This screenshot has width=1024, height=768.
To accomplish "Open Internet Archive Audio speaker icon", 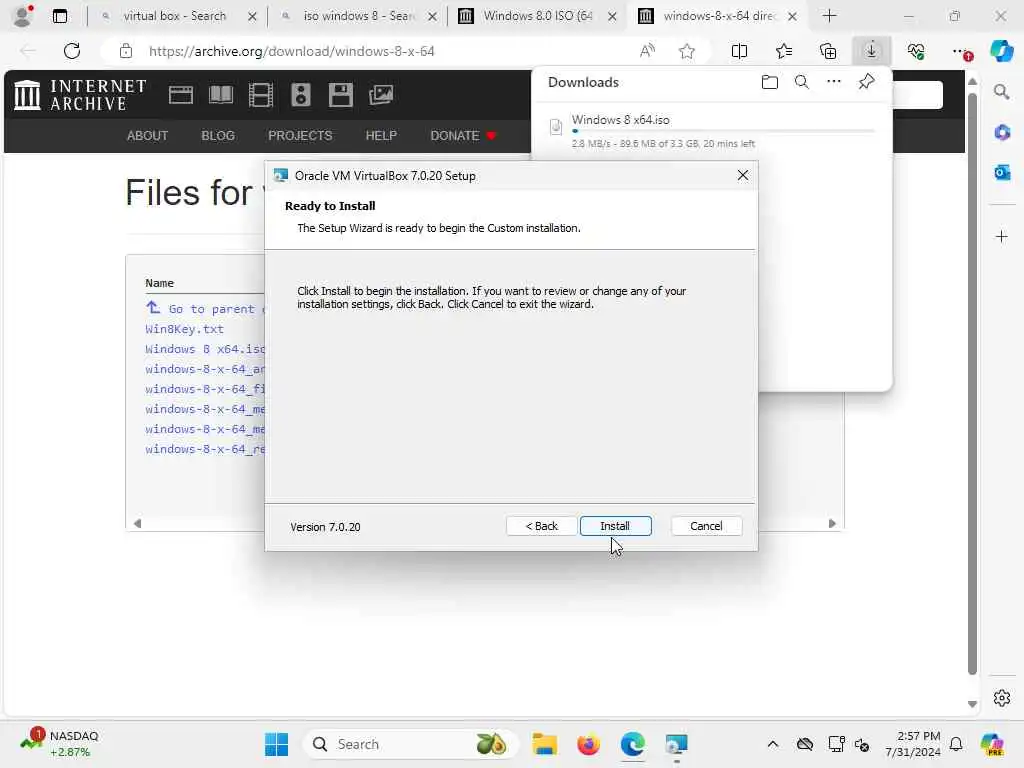I will pos(300,95).
